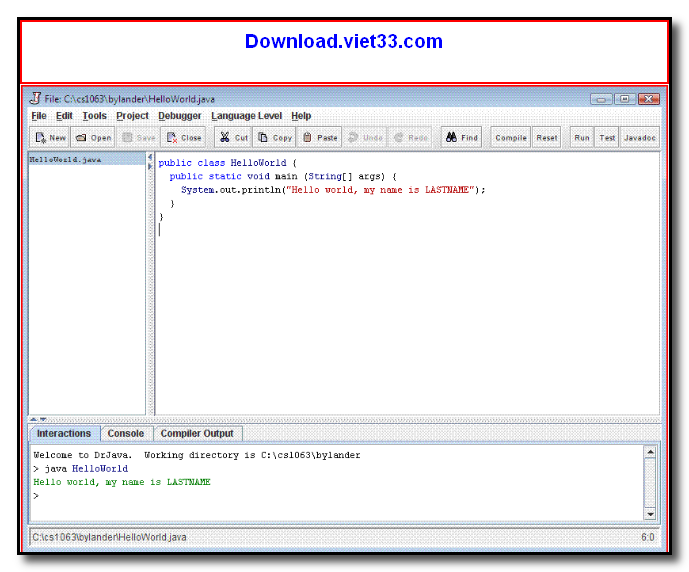Click the Undo toolbar button
This screenshot has width=689, height=572.
(x=365, y=138)
